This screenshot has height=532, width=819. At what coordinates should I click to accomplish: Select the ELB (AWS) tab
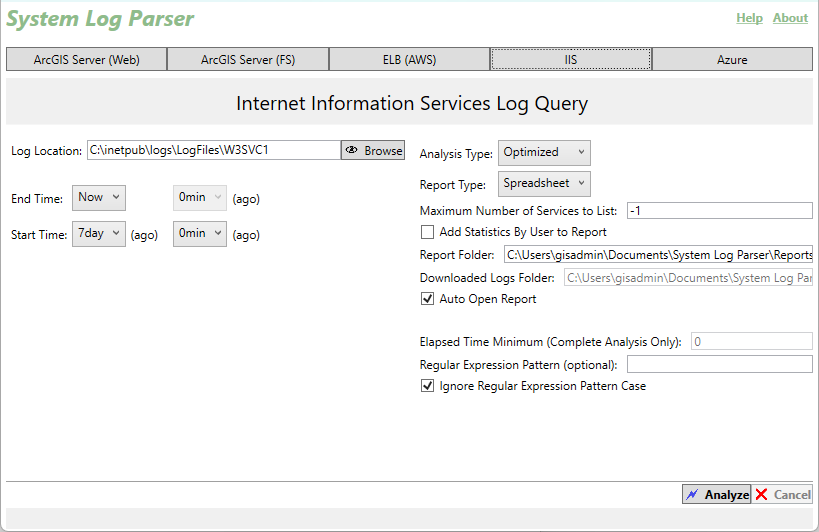(410, 59)
